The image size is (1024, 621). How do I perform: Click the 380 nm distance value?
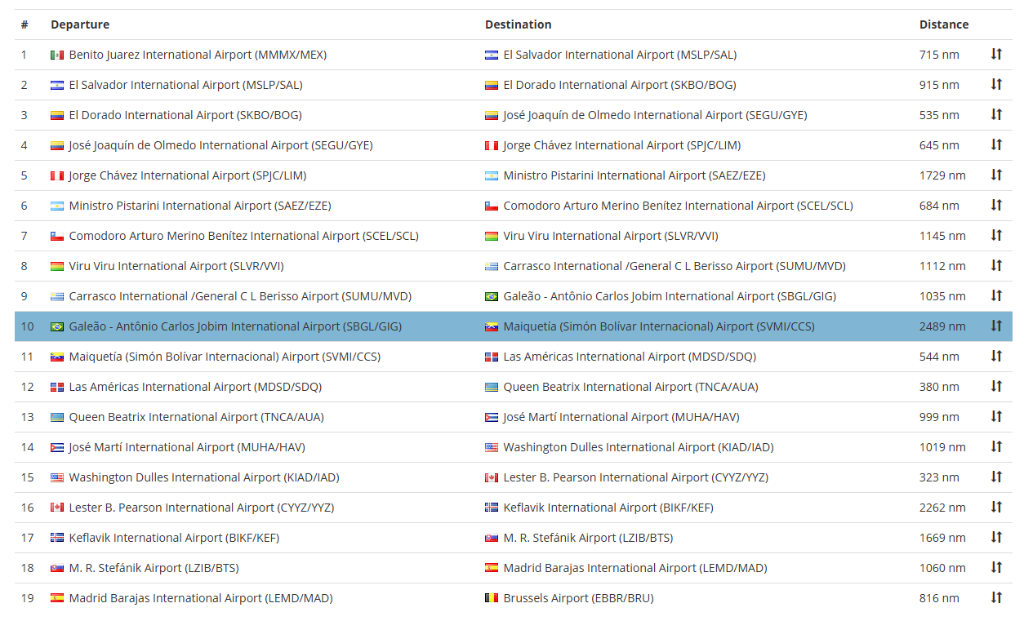tap(939, 387)
